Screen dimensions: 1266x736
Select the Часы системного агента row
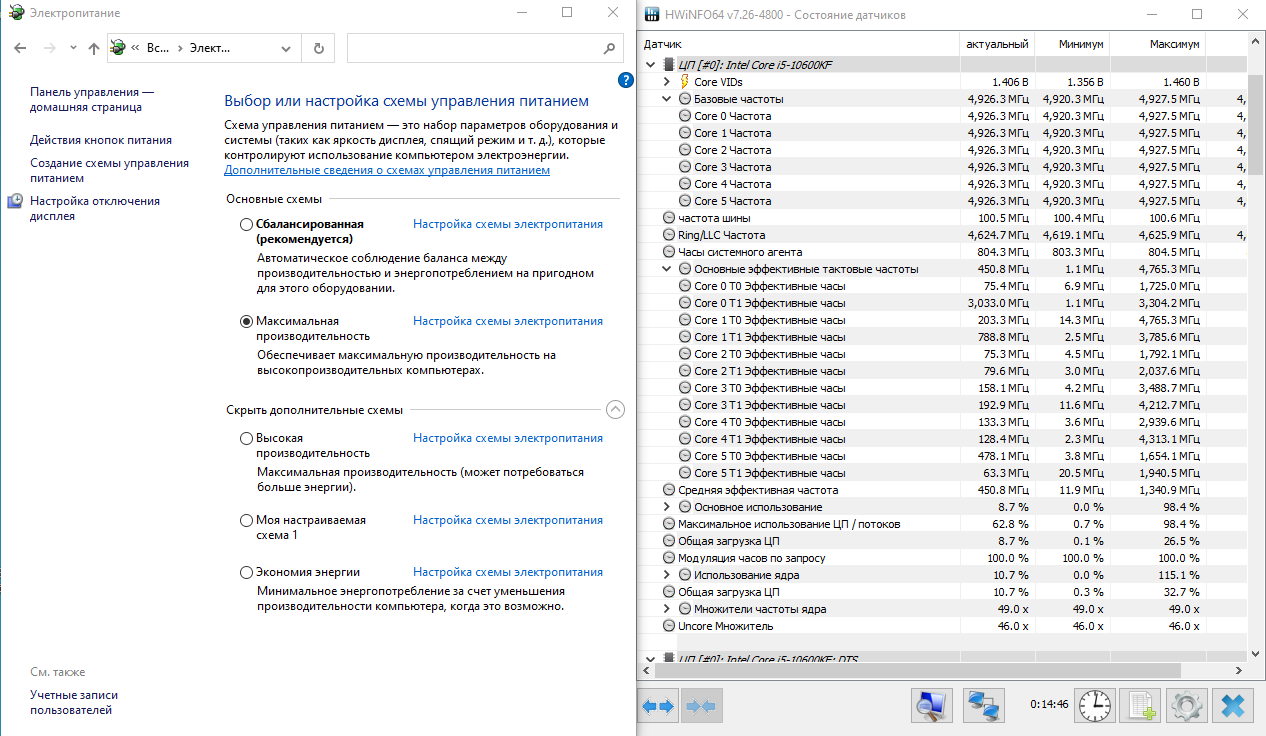pos(943,252)
